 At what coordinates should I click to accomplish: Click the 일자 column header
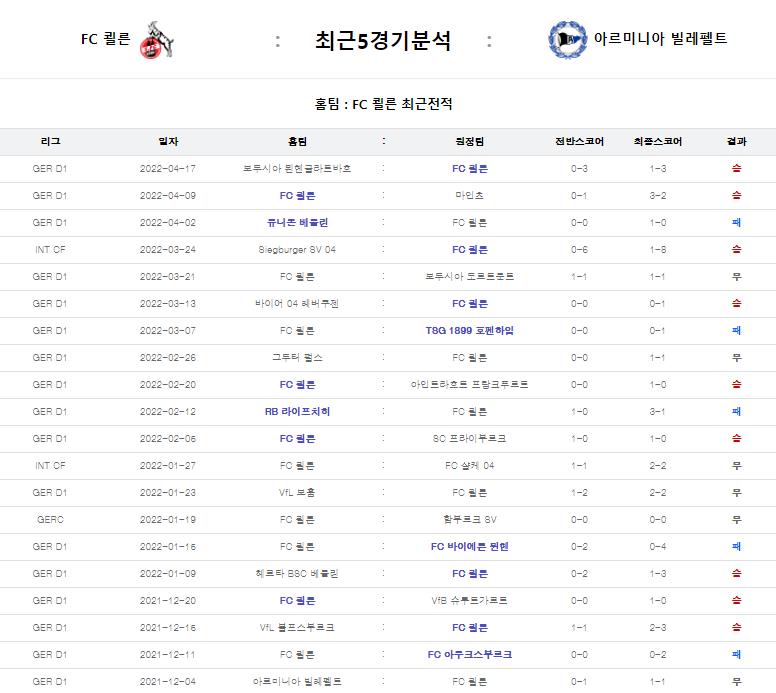point(168,142)
